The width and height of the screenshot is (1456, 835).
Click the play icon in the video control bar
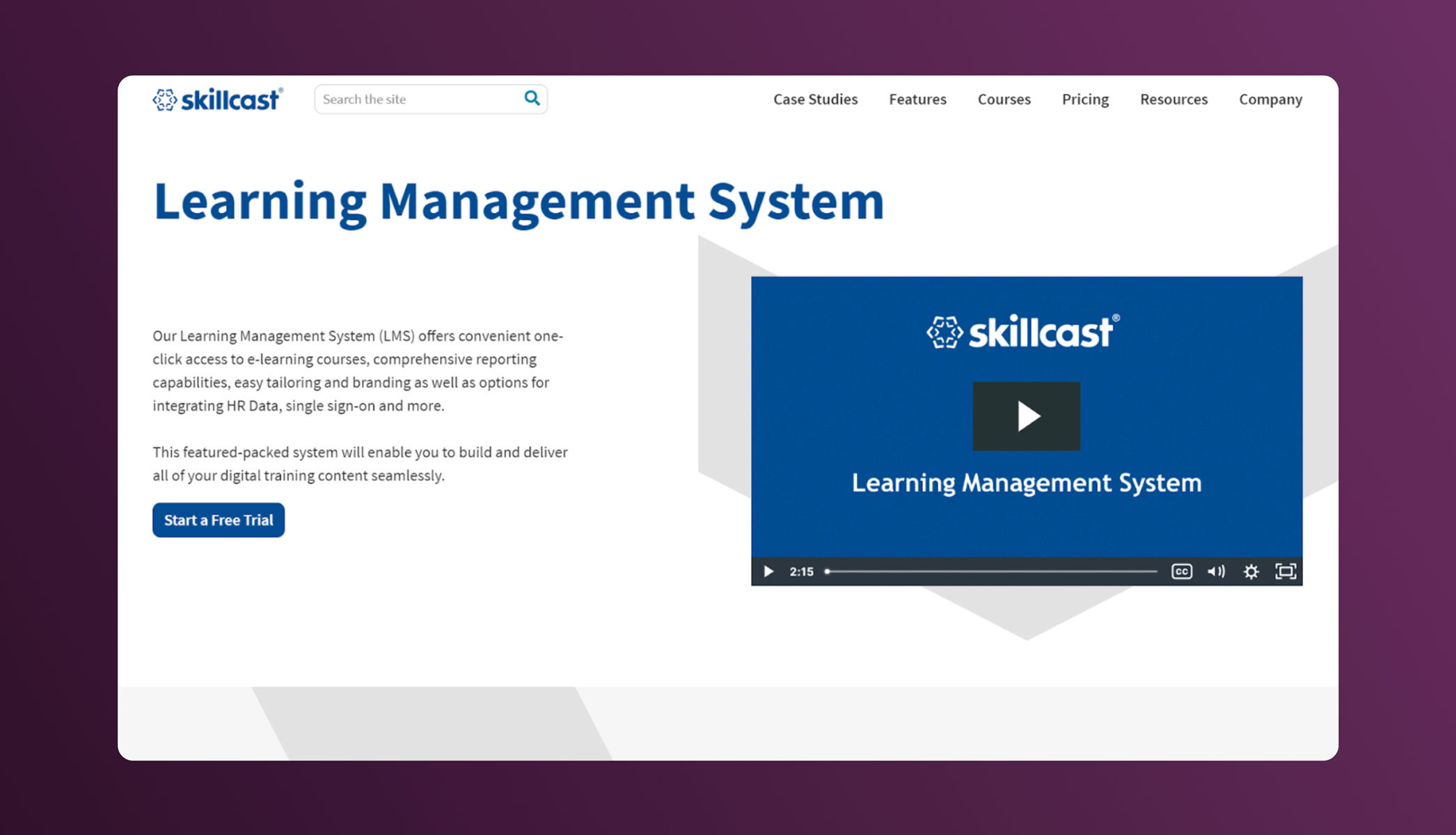click(768, 571)
